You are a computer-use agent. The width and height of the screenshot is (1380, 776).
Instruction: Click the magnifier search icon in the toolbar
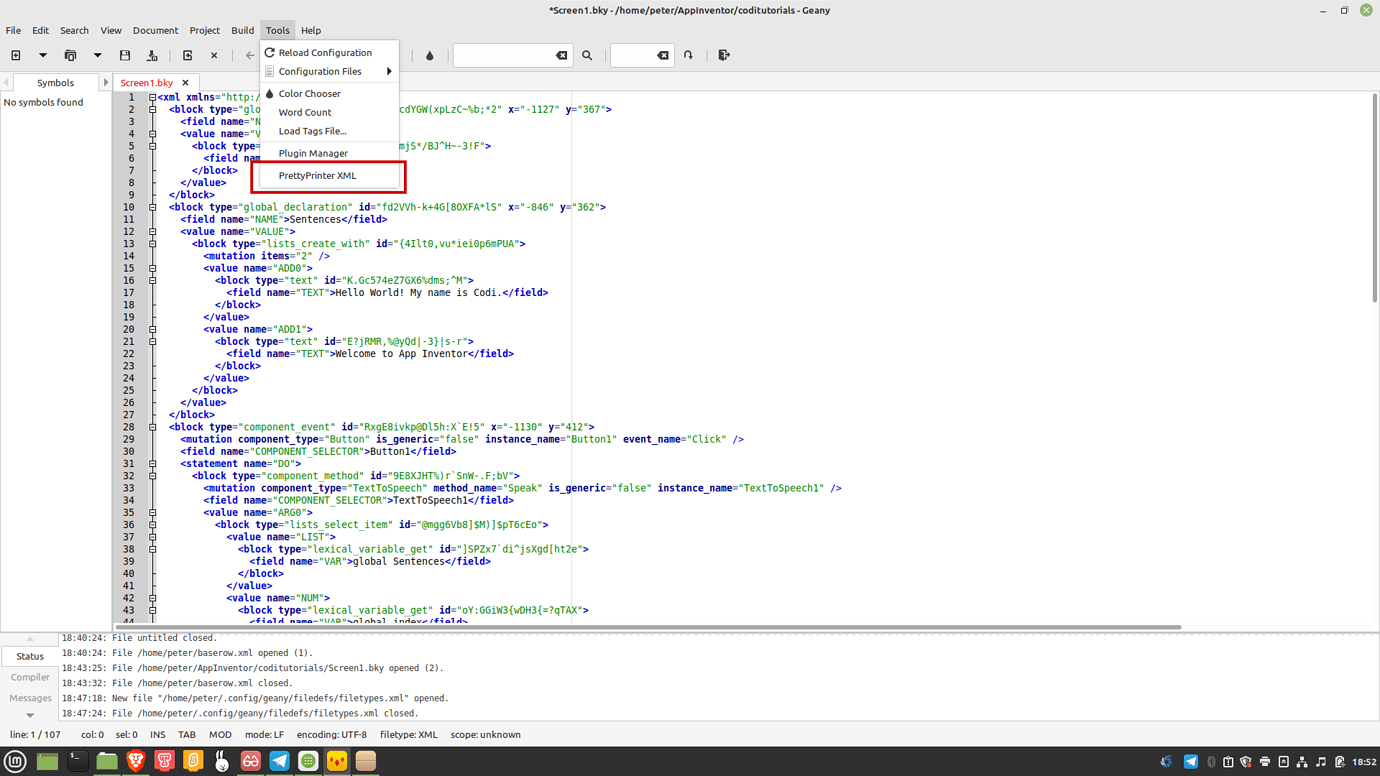pyautogui.click(x=587, y=55)
